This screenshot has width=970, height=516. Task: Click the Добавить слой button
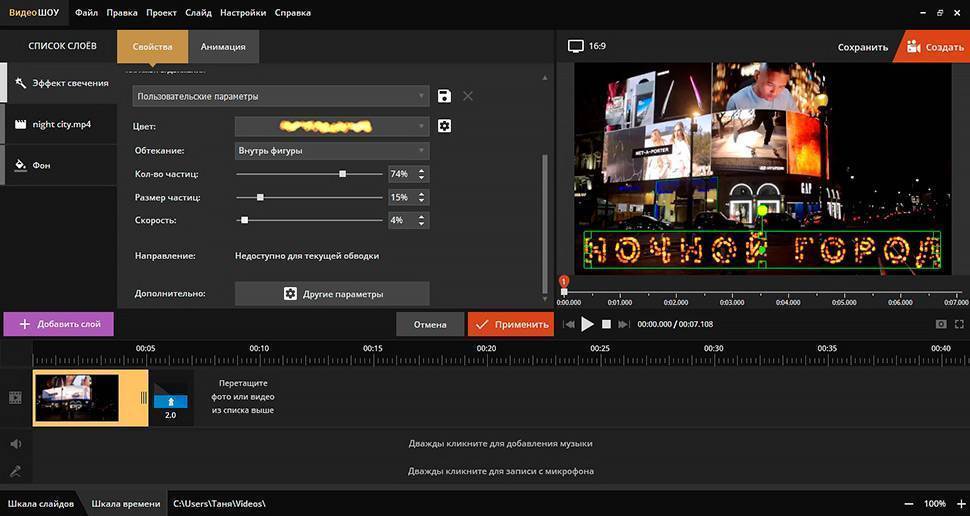tap(59, 324)
